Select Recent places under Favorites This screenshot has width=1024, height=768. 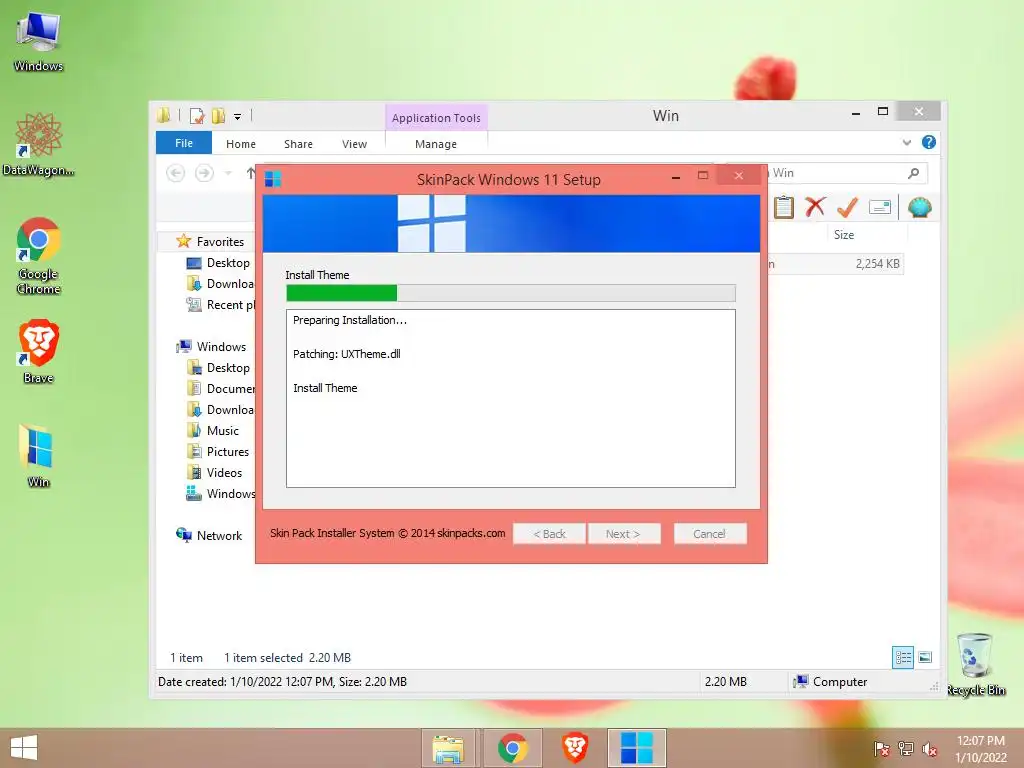(221, 304)
